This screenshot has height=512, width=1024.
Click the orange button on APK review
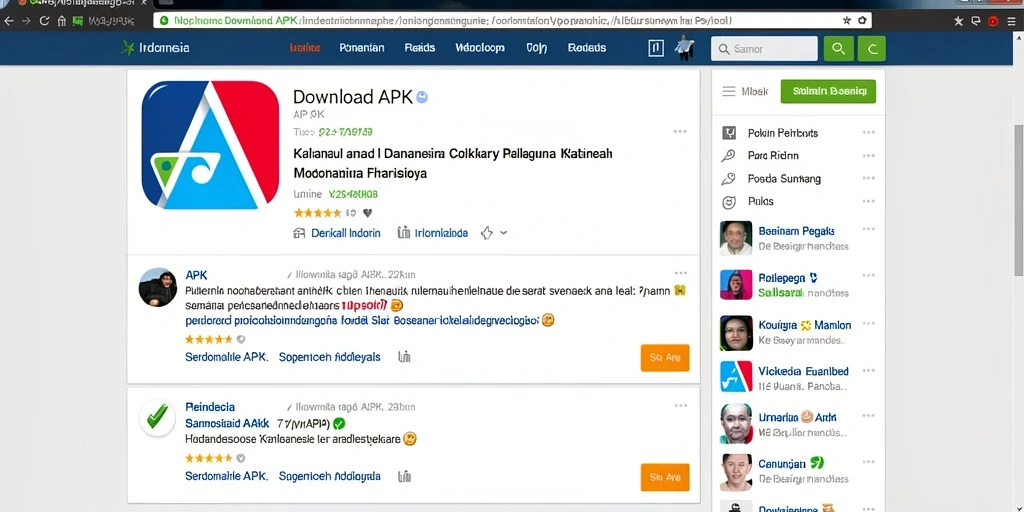[665, 357]
